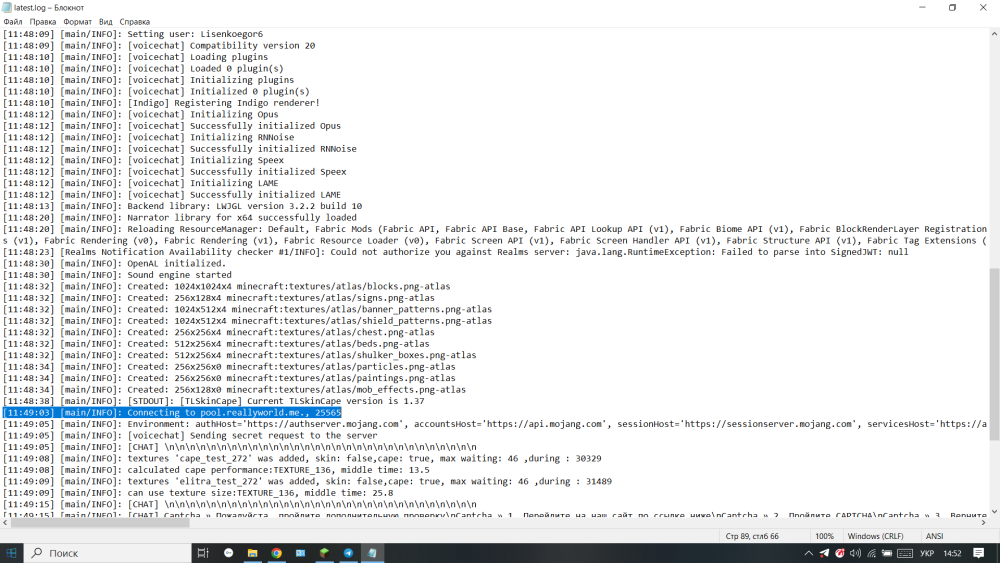Screen dimensions: 1000x563
Task: Click 'Registering Indigo renderer!' line
Action: coord(161,103)
